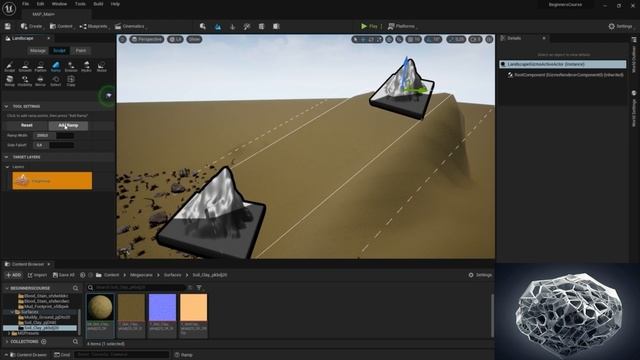Click the Save icon in main toolbar
The image size is (640, 360).
pos(8,26)
